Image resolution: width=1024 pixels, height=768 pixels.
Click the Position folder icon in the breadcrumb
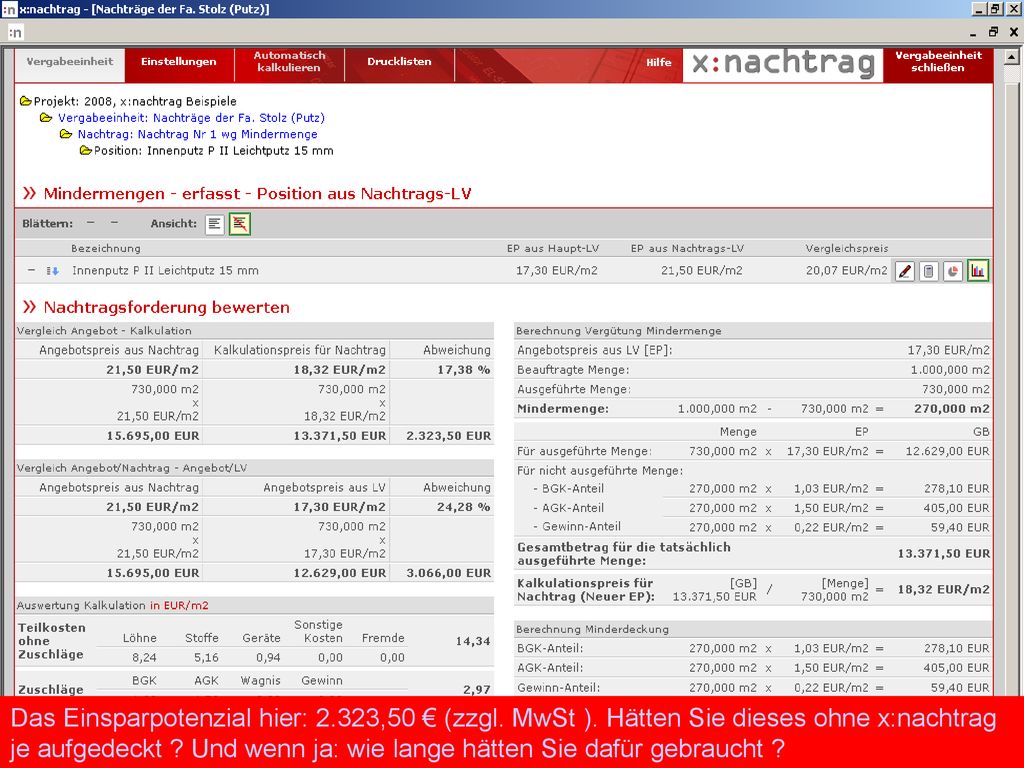86,151
